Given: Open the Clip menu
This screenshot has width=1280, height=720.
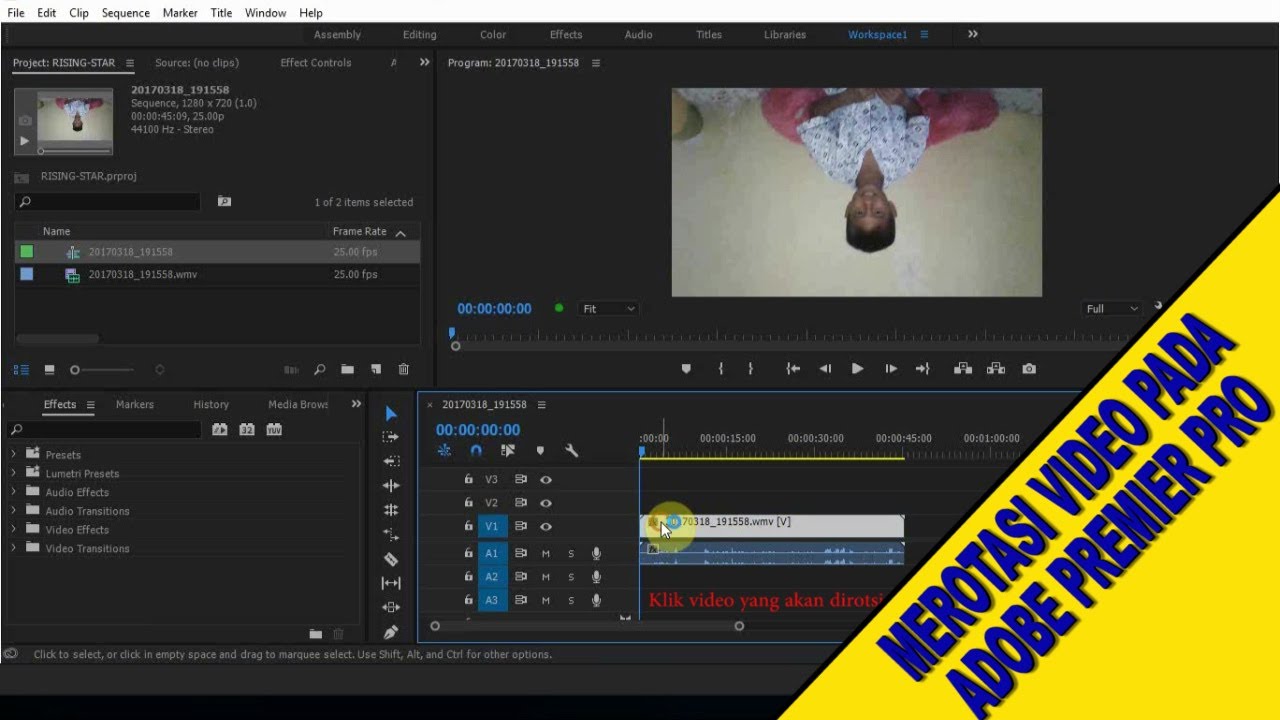Looking at the screenshot, I should [x=79, y=13].
